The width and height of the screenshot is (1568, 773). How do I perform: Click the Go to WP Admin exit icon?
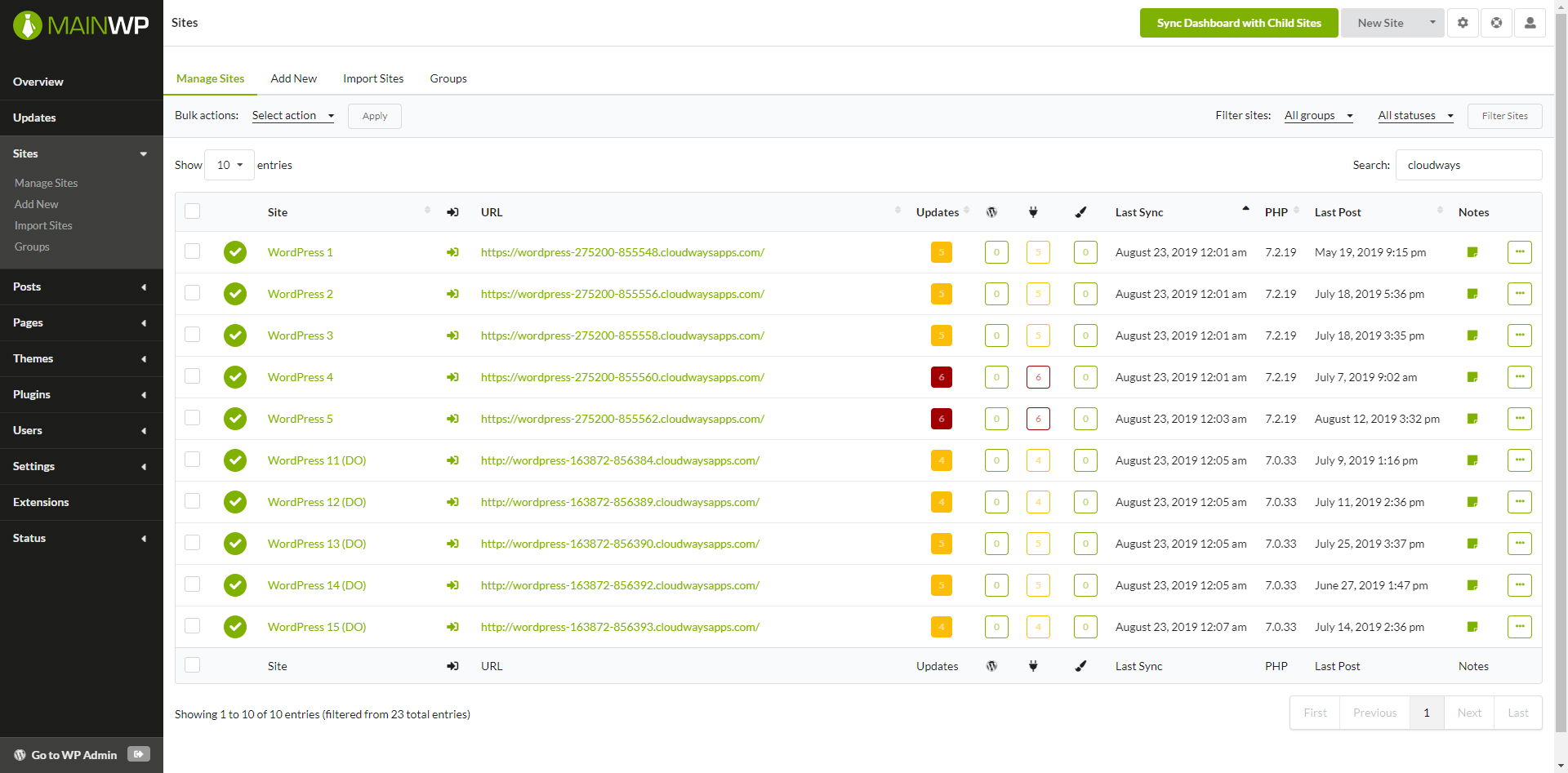point(139,754)
